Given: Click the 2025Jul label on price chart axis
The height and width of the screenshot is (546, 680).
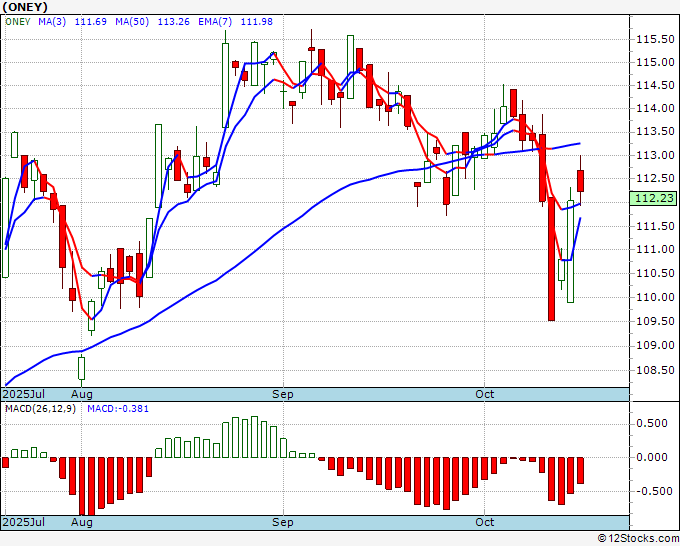Looking at the screenshot, I should 24,394.
